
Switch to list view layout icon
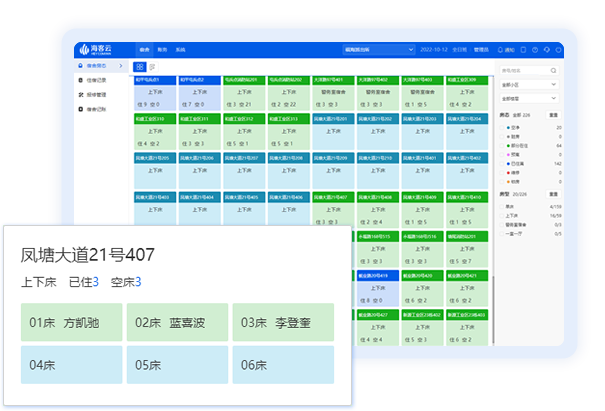(x=152, y=66)
